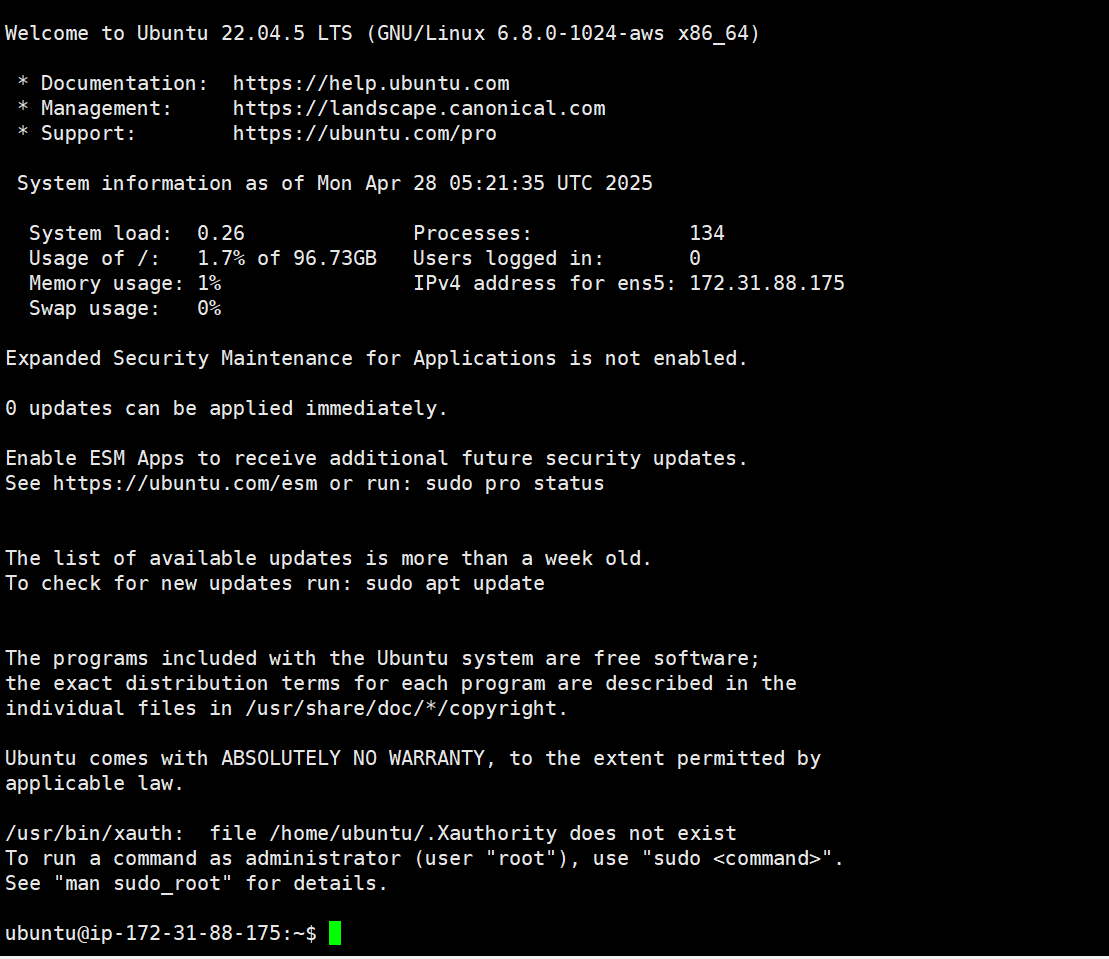The height and width of the screenshot is (959, 1109).
Task: Click the System load value 0.26
Action: (x=221, y=234)
